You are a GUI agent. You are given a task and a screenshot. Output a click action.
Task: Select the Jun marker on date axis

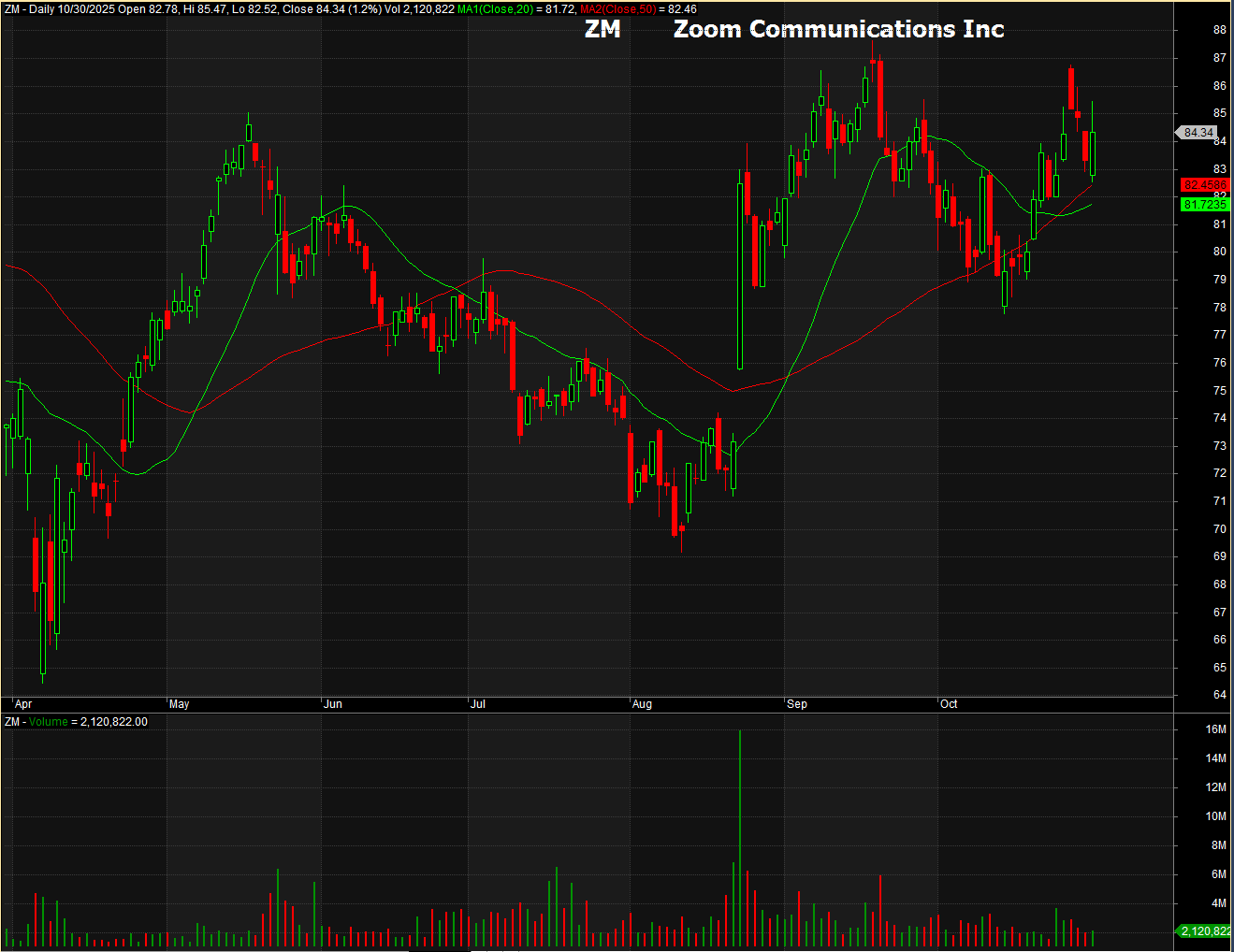click(x=333, y=704)
